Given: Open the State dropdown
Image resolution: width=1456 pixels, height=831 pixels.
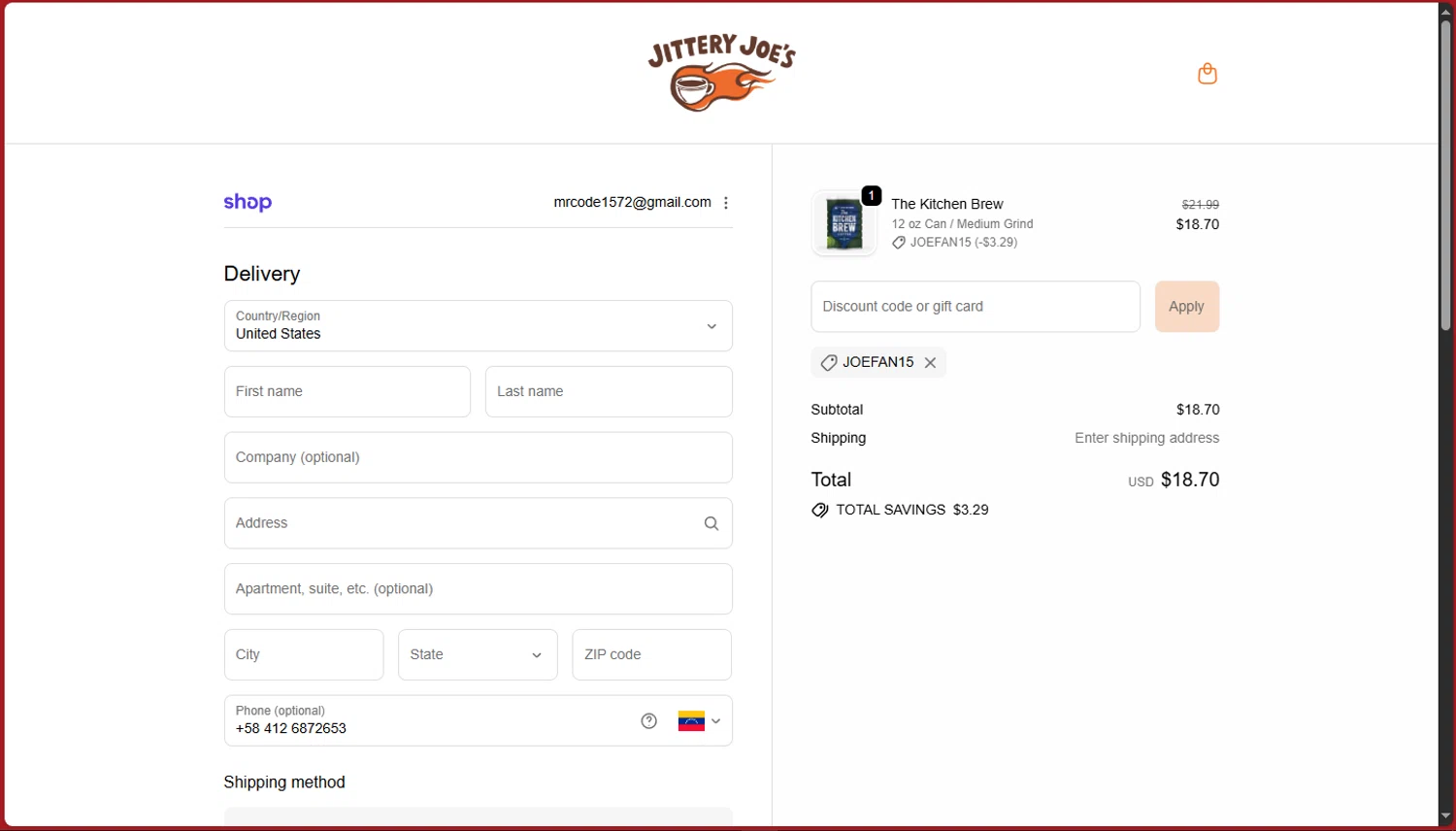Looking at the screenshot, I should tap(478, 654).
